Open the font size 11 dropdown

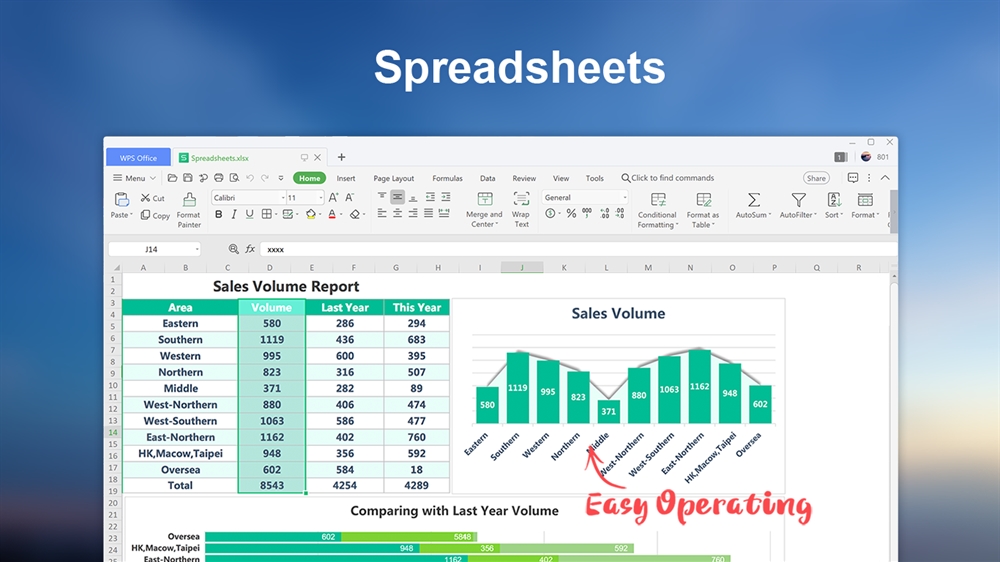click(x=321, y=198)
